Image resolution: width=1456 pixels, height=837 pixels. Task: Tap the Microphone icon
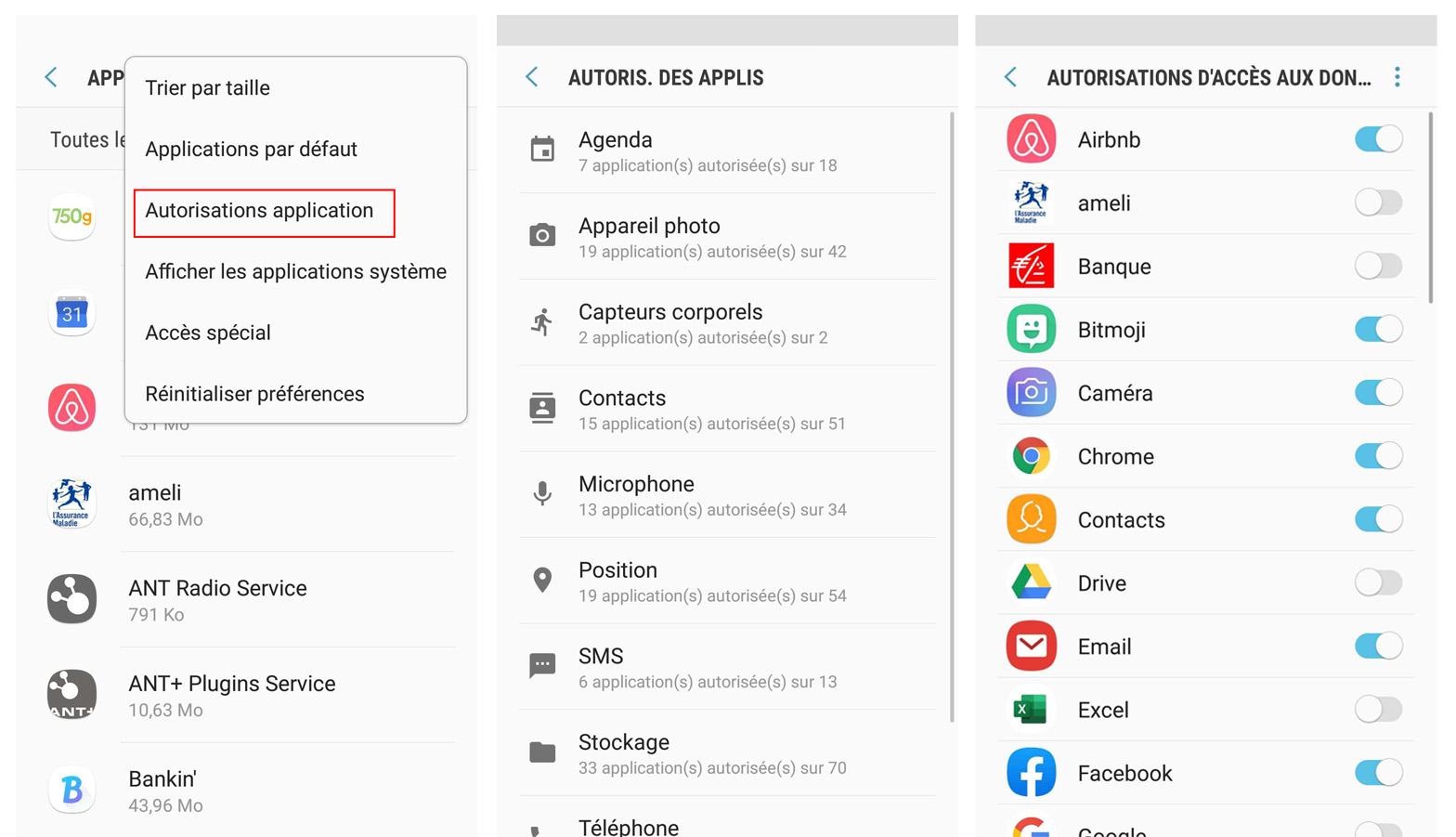[542, 493]
